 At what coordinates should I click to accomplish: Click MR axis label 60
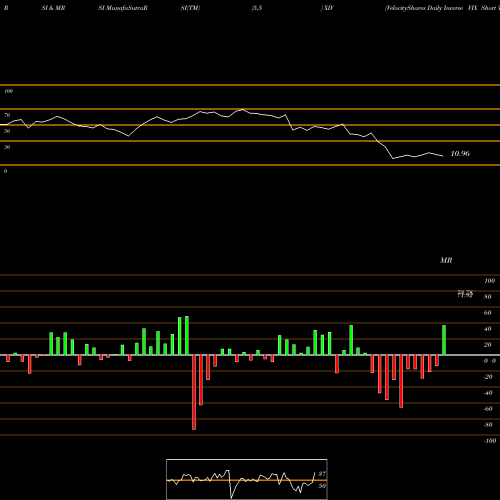pos(488,313)
